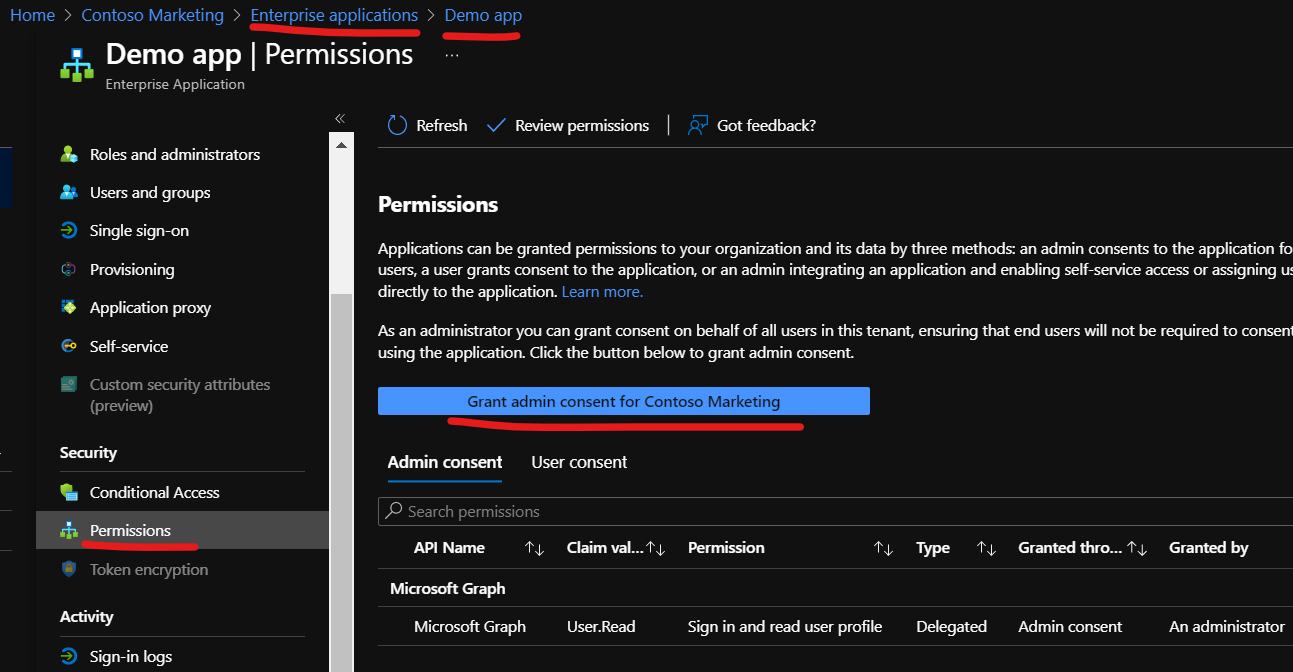Focus the Search permissions field
The height and width of the screenshot is (672, 1293).
835,511
